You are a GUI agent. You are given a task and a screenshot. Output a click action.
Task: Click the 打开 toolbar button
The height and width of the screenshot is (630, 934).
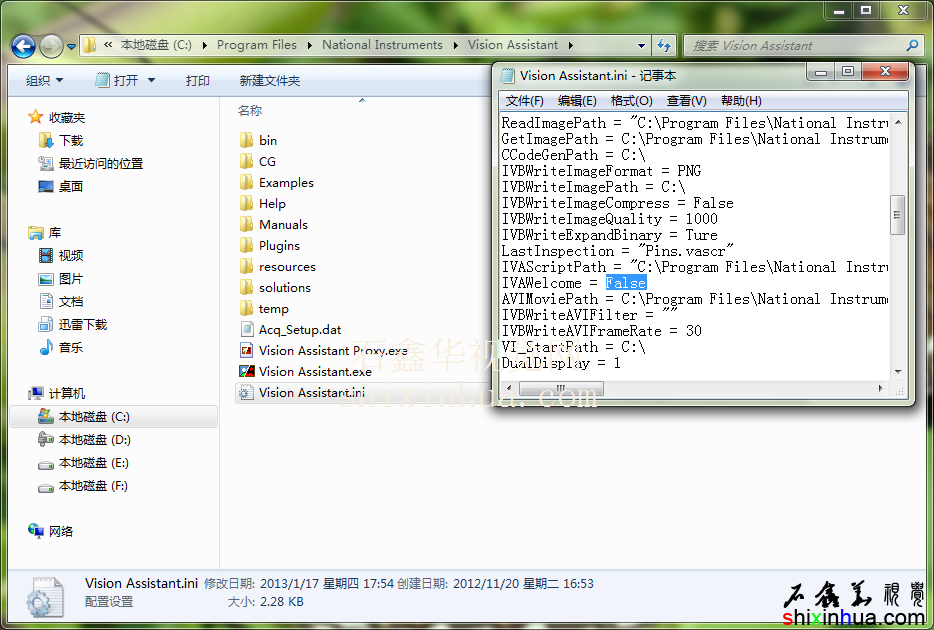117,80
